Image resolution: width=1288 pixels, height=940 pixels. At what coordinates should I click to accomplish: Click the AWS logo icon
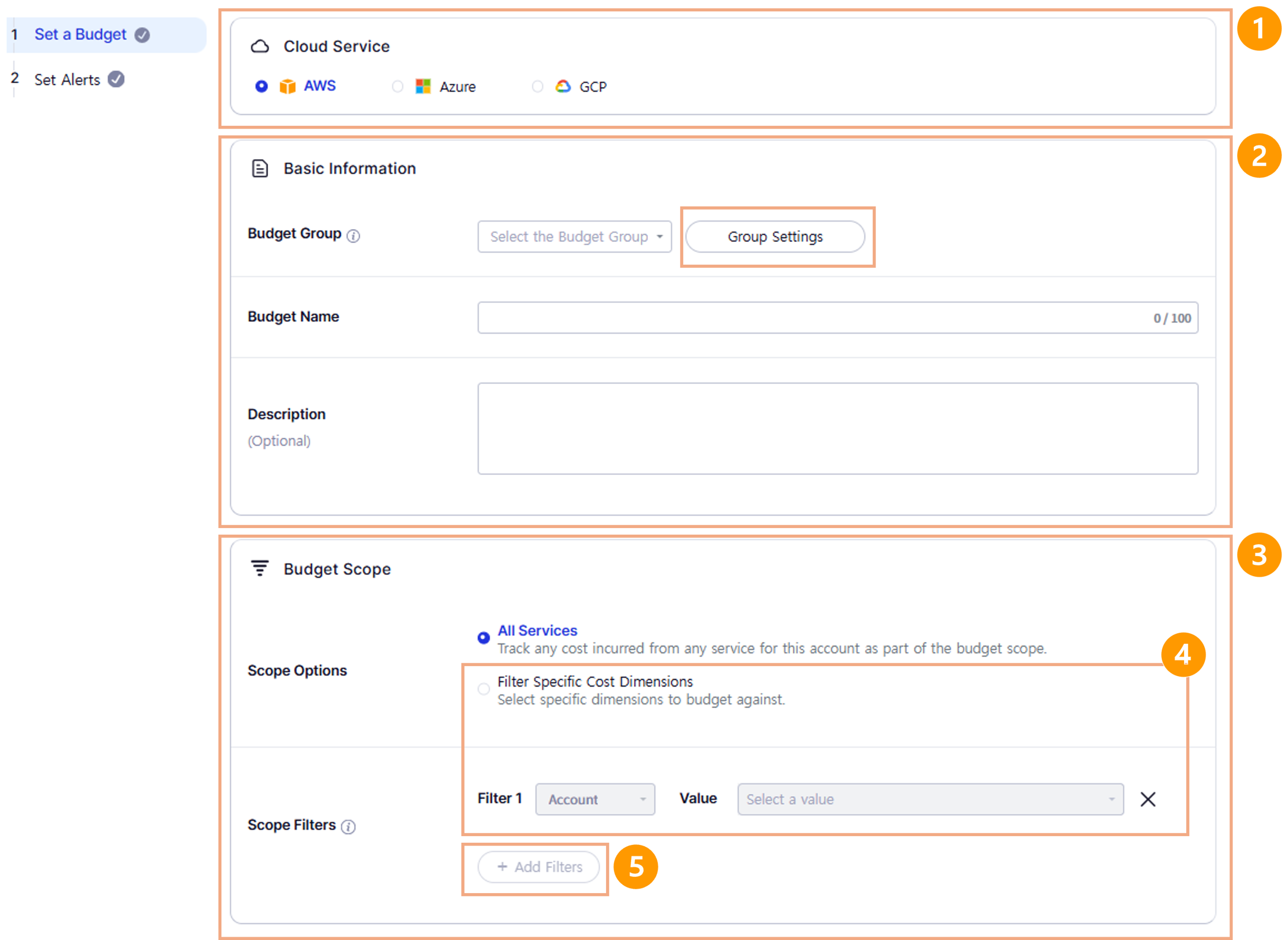coord(287,87)
